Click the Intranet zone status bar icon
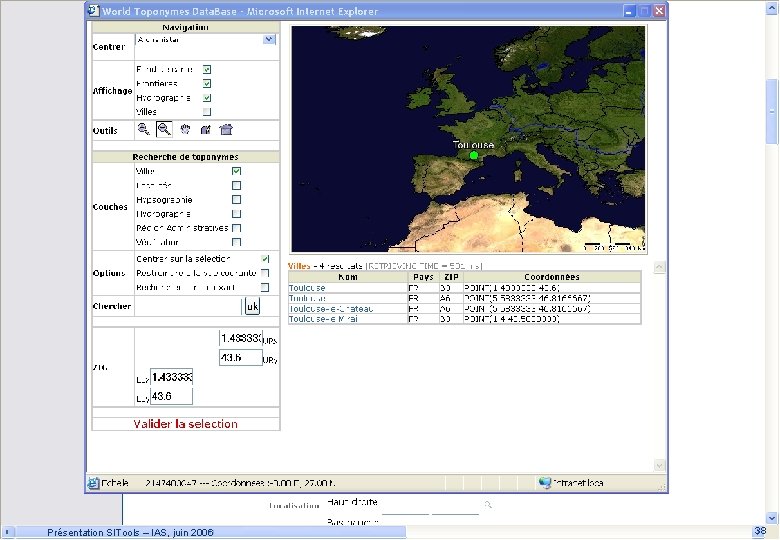 (x=544, y=482)
